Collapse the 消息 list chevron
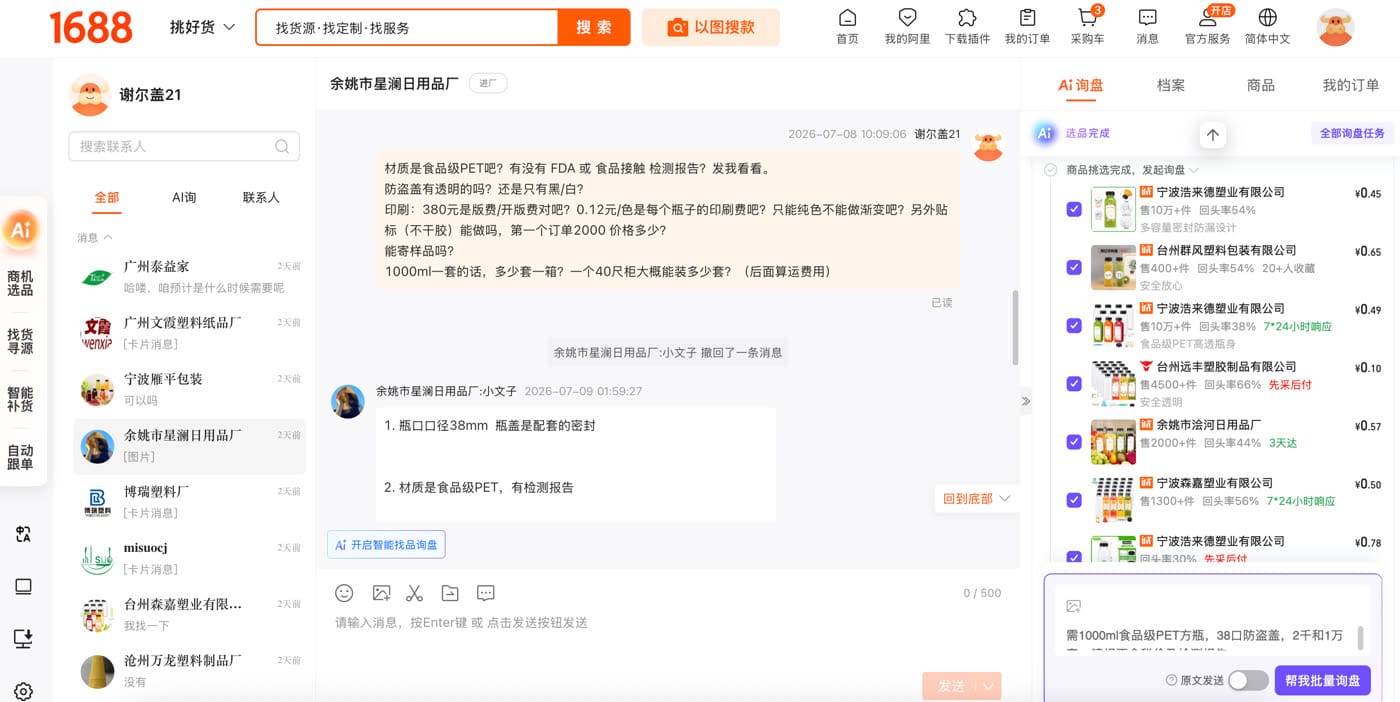1400x702 pixels. tap(108, 238)
